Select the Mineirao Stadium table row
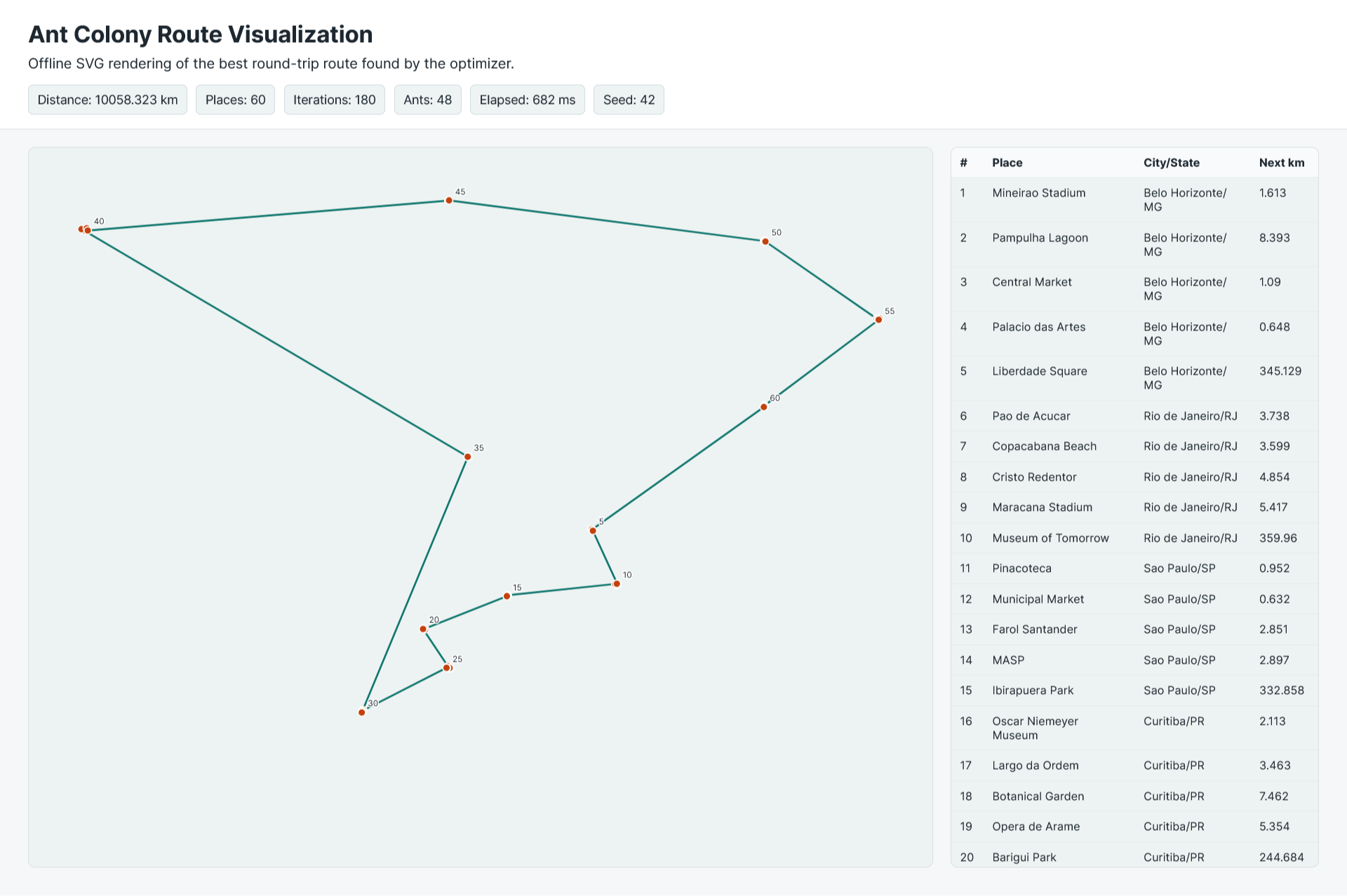The height and width of the screenshot is (896, 1347). 1134,200
